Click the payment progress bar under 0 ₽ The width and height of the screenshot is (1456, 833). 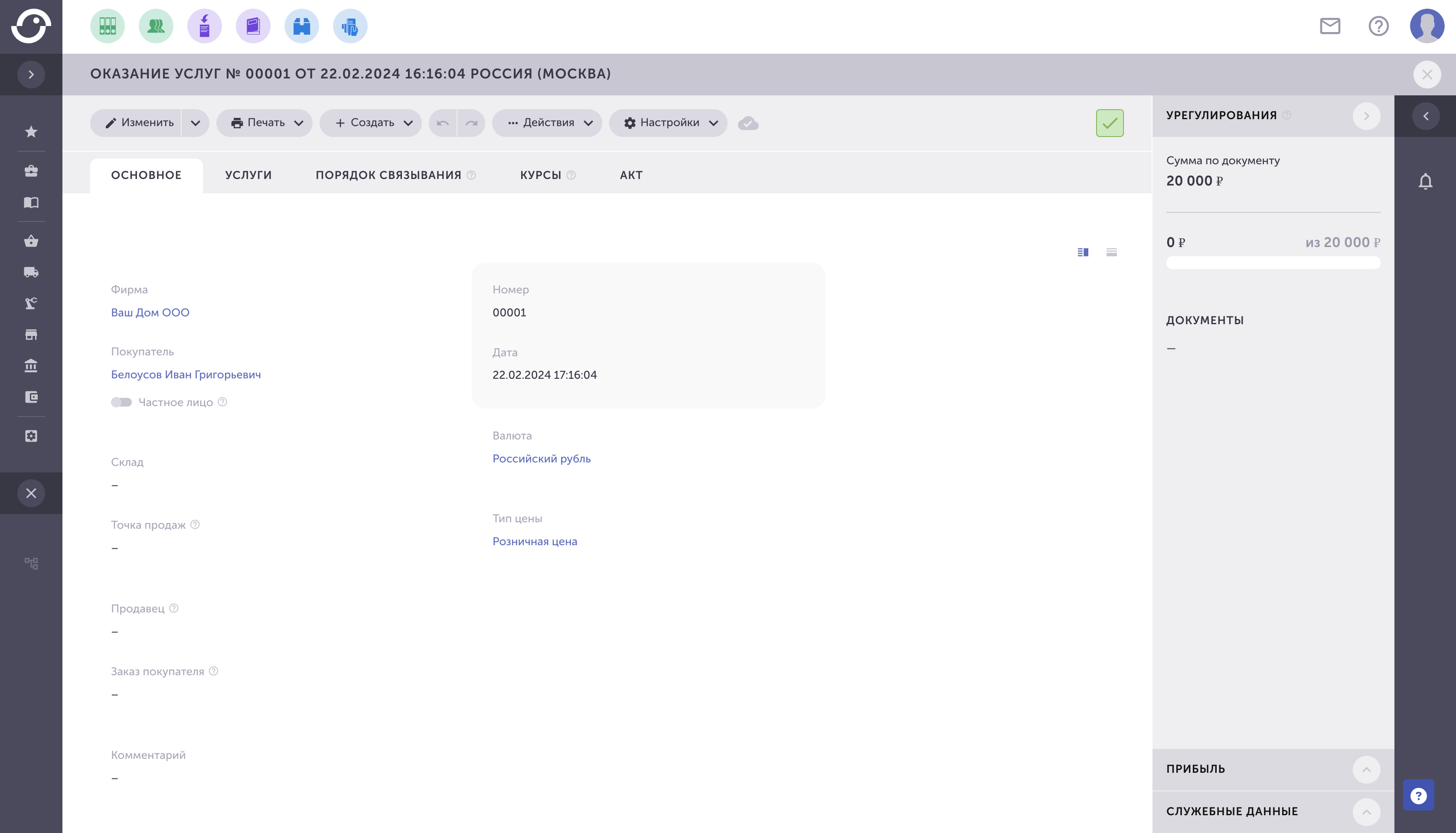(1273, 263)
